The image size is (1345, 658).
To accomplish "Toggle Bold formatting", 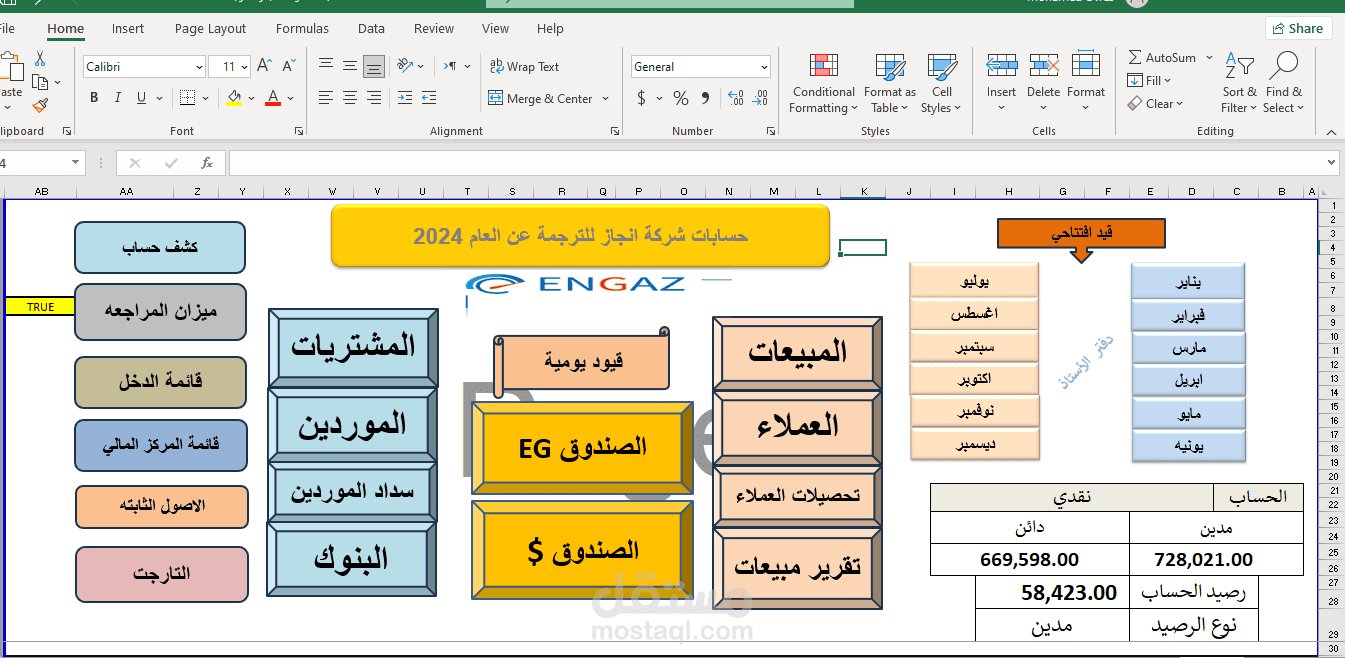I will point(94,98).
